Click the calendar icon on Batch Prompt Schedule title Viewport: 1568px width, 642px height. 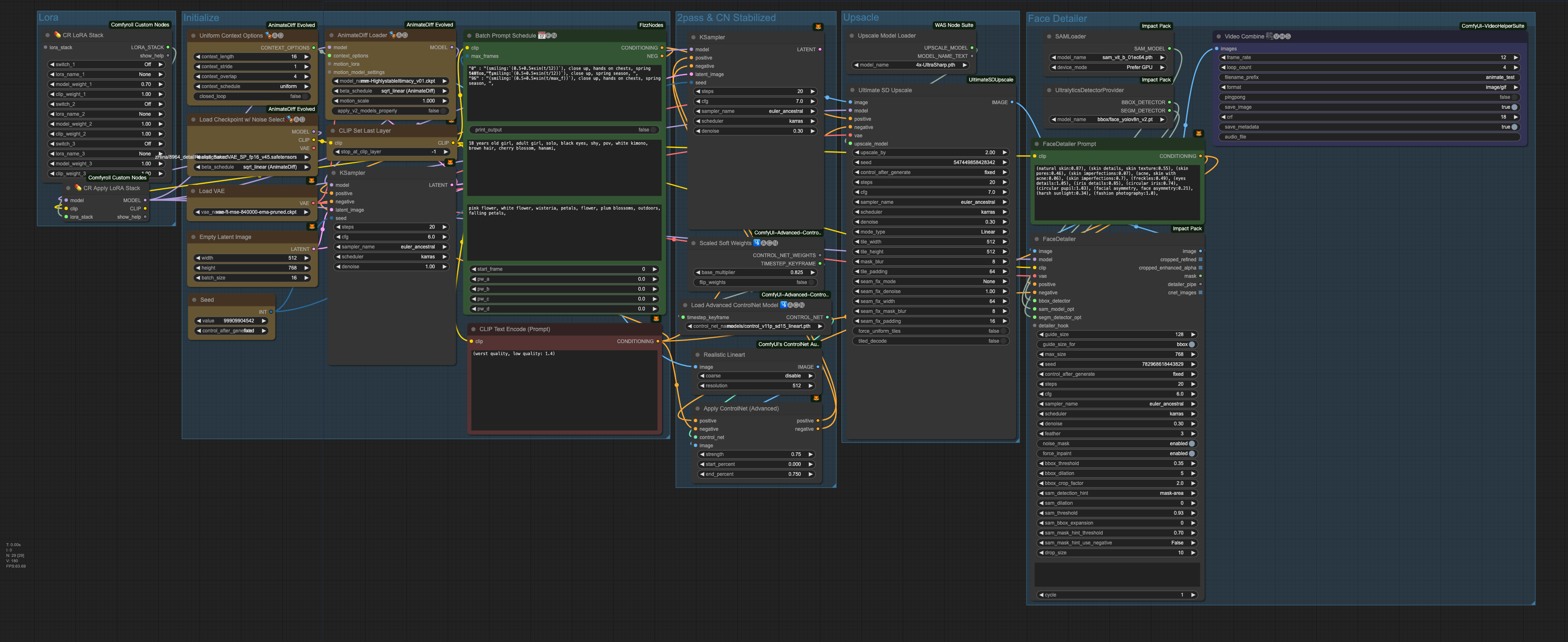click(x=541, y=36)
